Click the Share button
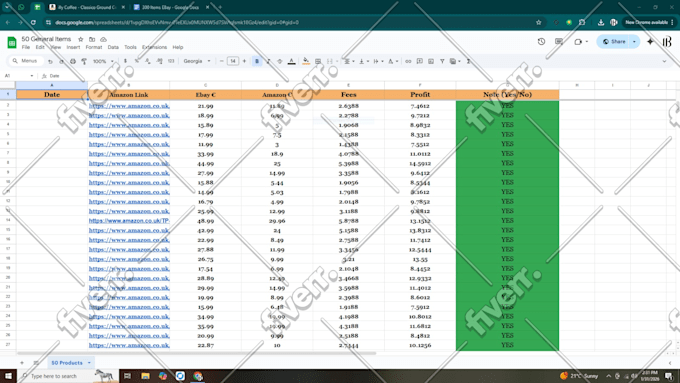Image resolution: width=680 pixels, height=383 pixels. 614,42
